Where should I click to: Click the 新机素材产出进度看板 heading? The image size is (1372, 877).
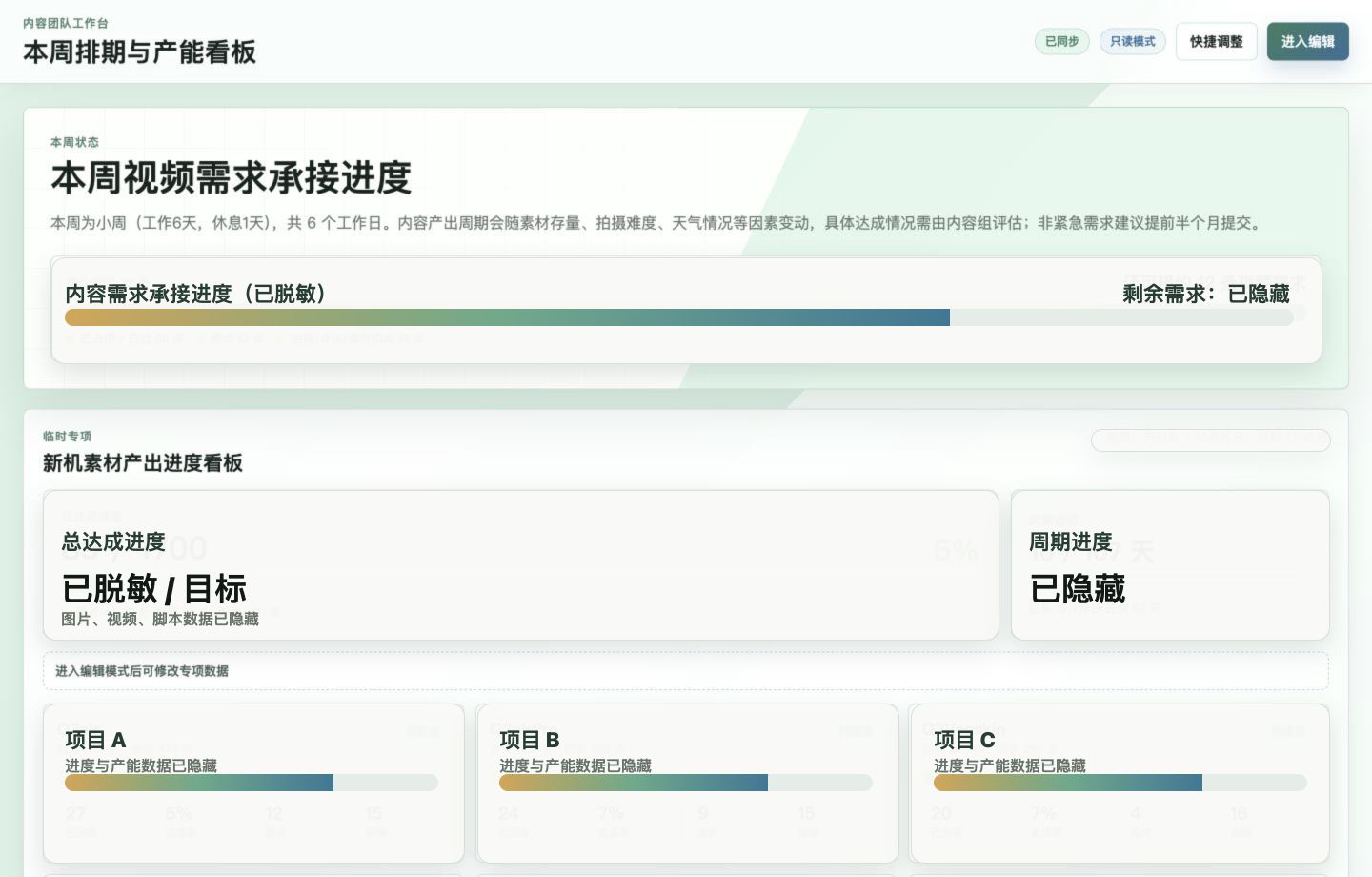(x=143, y=463)
